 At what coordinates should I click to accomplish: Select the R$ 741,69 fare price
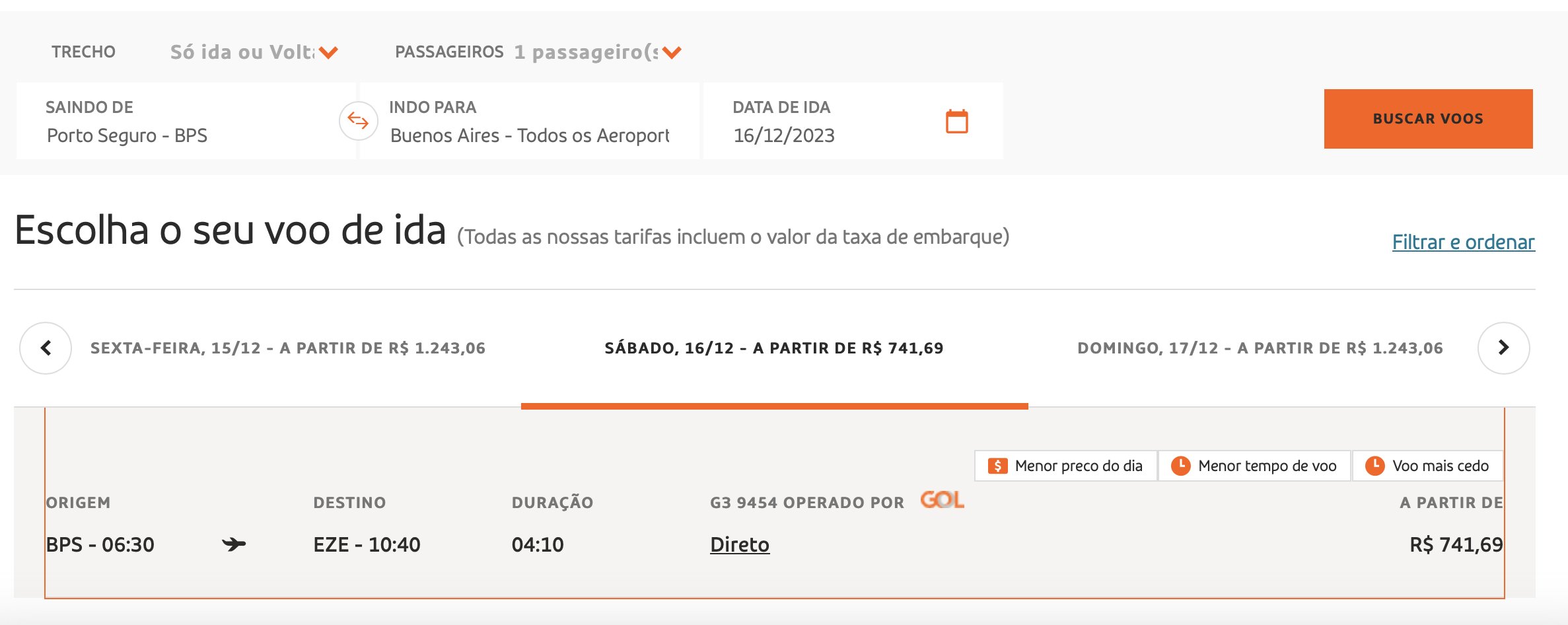1456,544
